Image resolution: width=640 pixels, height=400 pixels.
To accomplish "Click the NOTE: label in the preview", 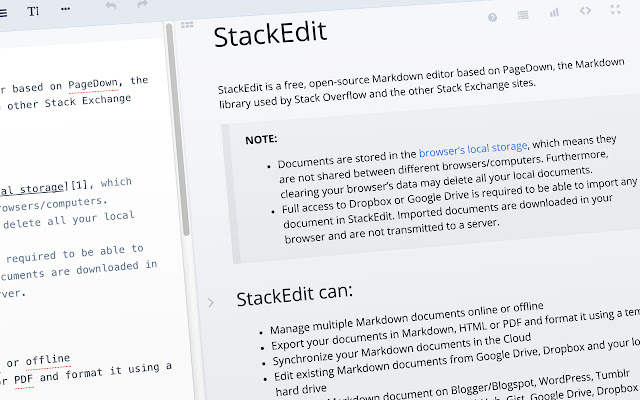I will pyautogui.click(x=261, y=140).
